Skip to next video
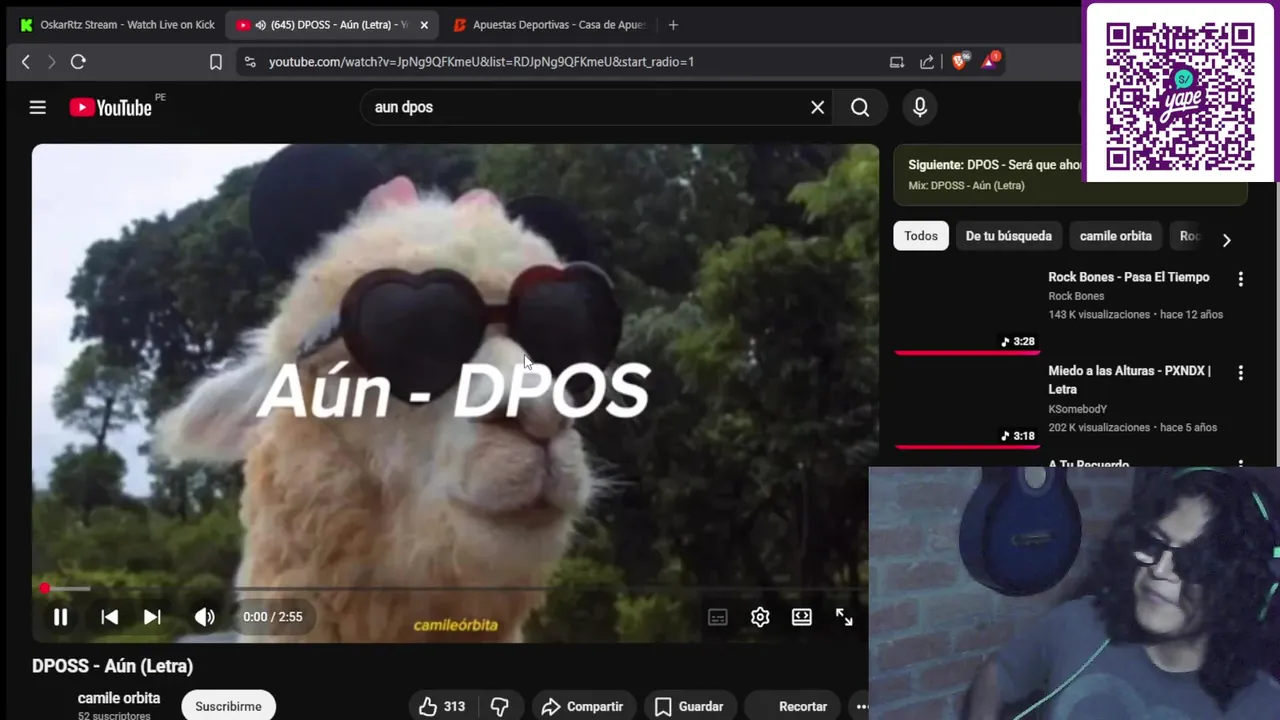The image size is (1280, 720). (x=152, y=617)
